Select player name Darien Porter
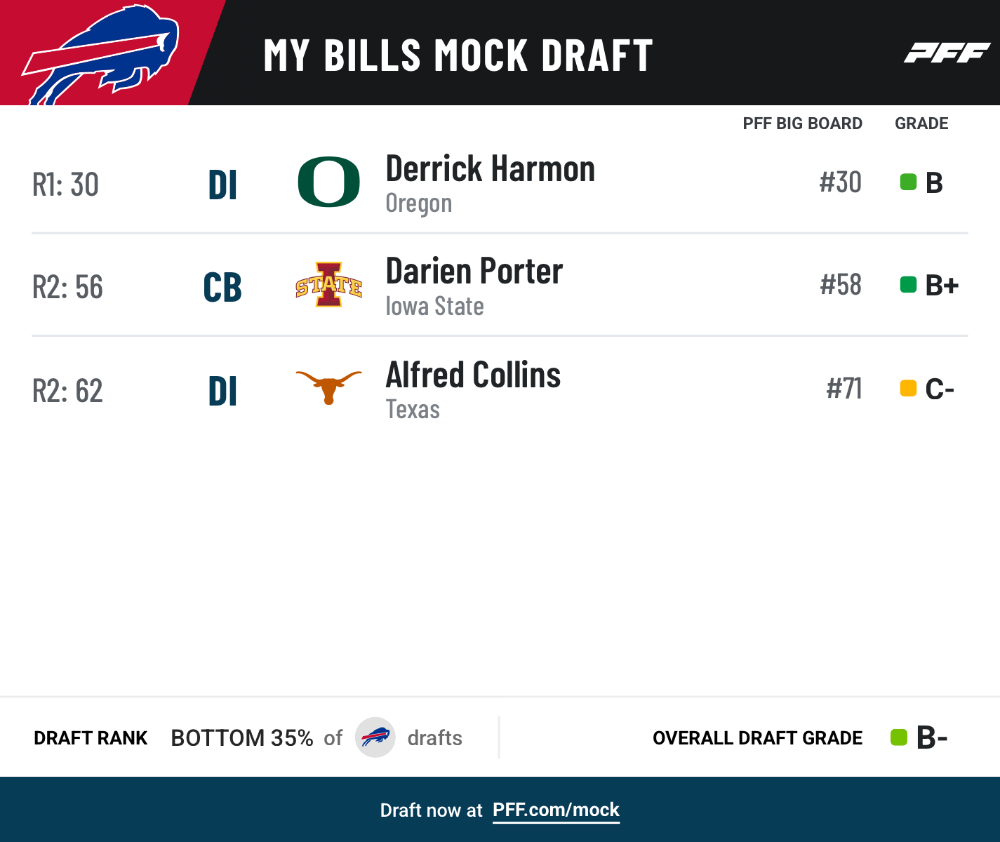 pos(474,272)
